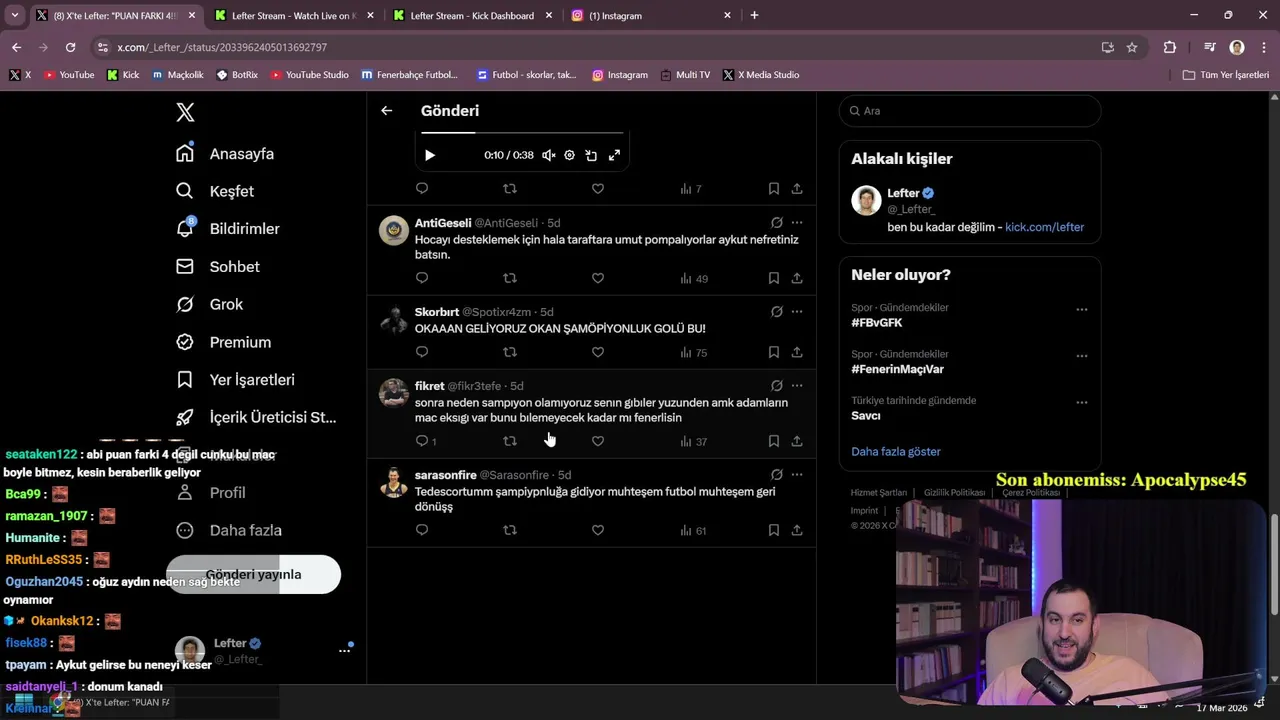The image size is (1280, 720).
Task: Bookmark sarasonfire's comment
Action: tap(774, 530)
